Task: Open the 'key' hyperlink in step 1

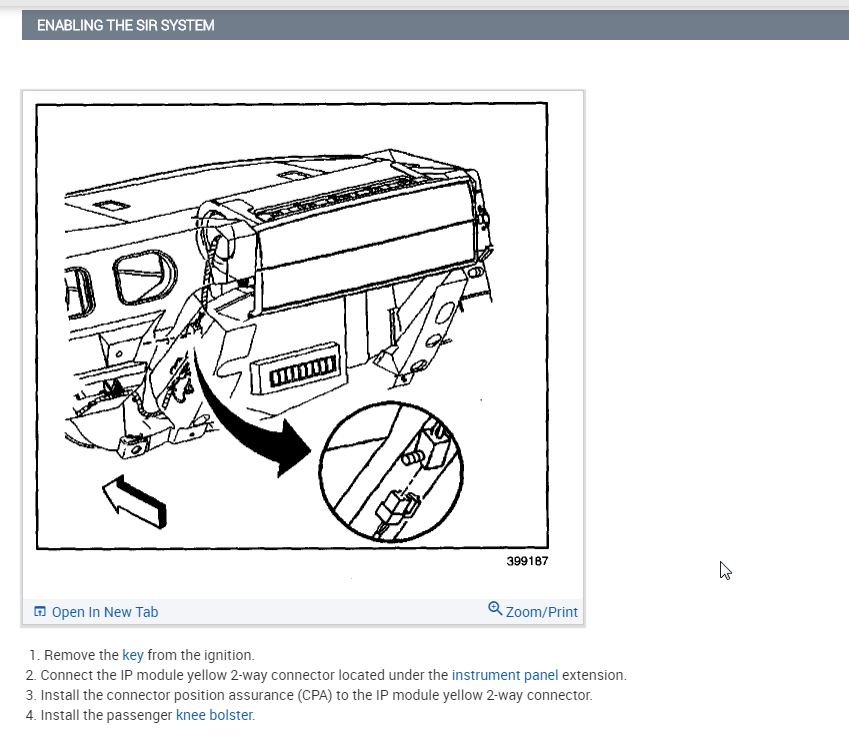Action: point(133,655)
